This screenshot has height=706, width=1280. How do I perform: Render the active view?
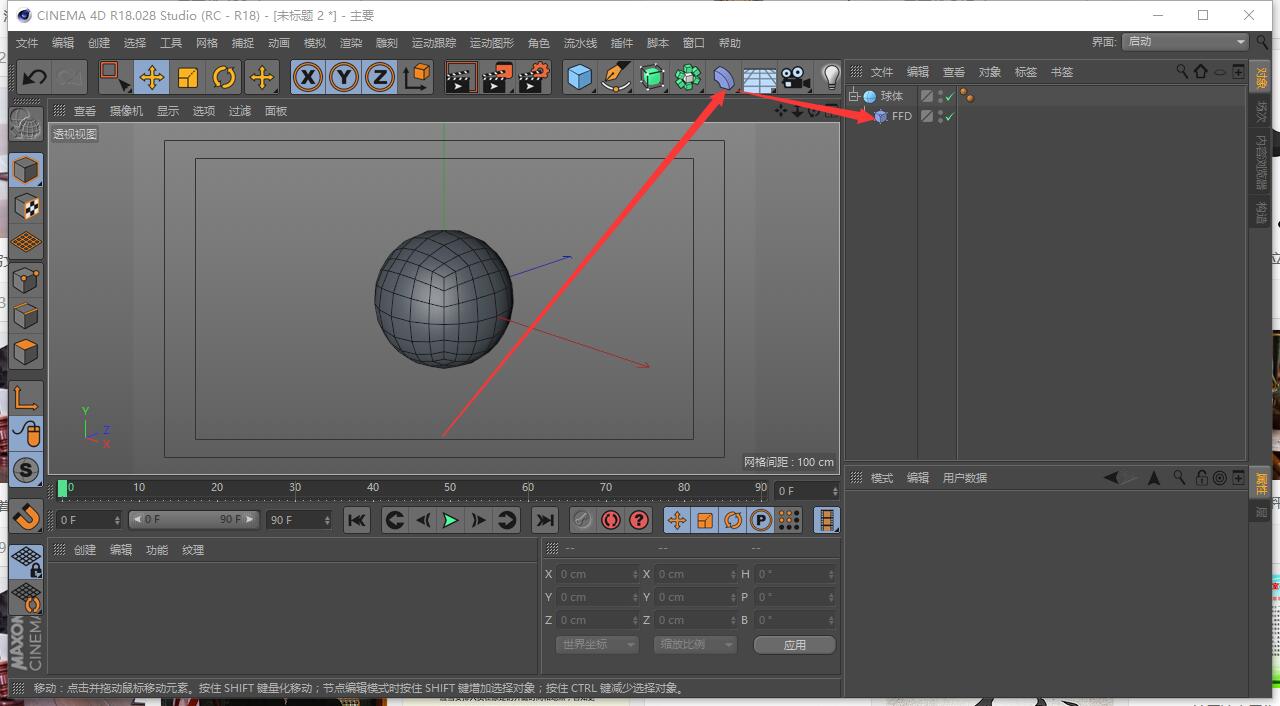(x=460, y=77)
